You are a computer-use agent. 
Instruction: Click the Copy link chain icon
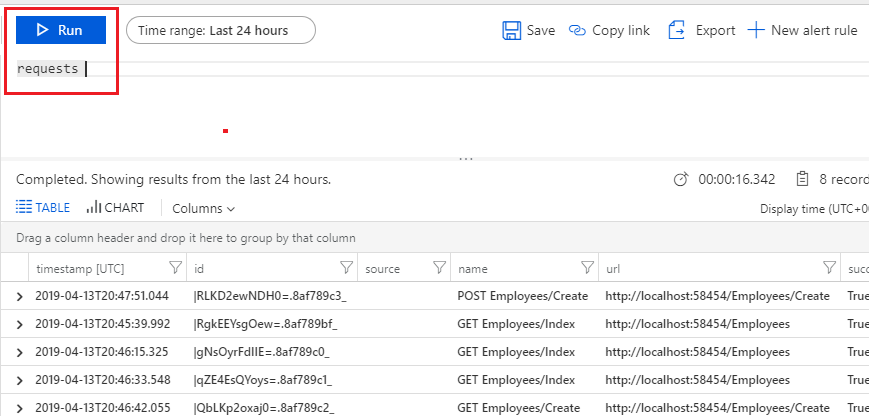pos(577,30)
